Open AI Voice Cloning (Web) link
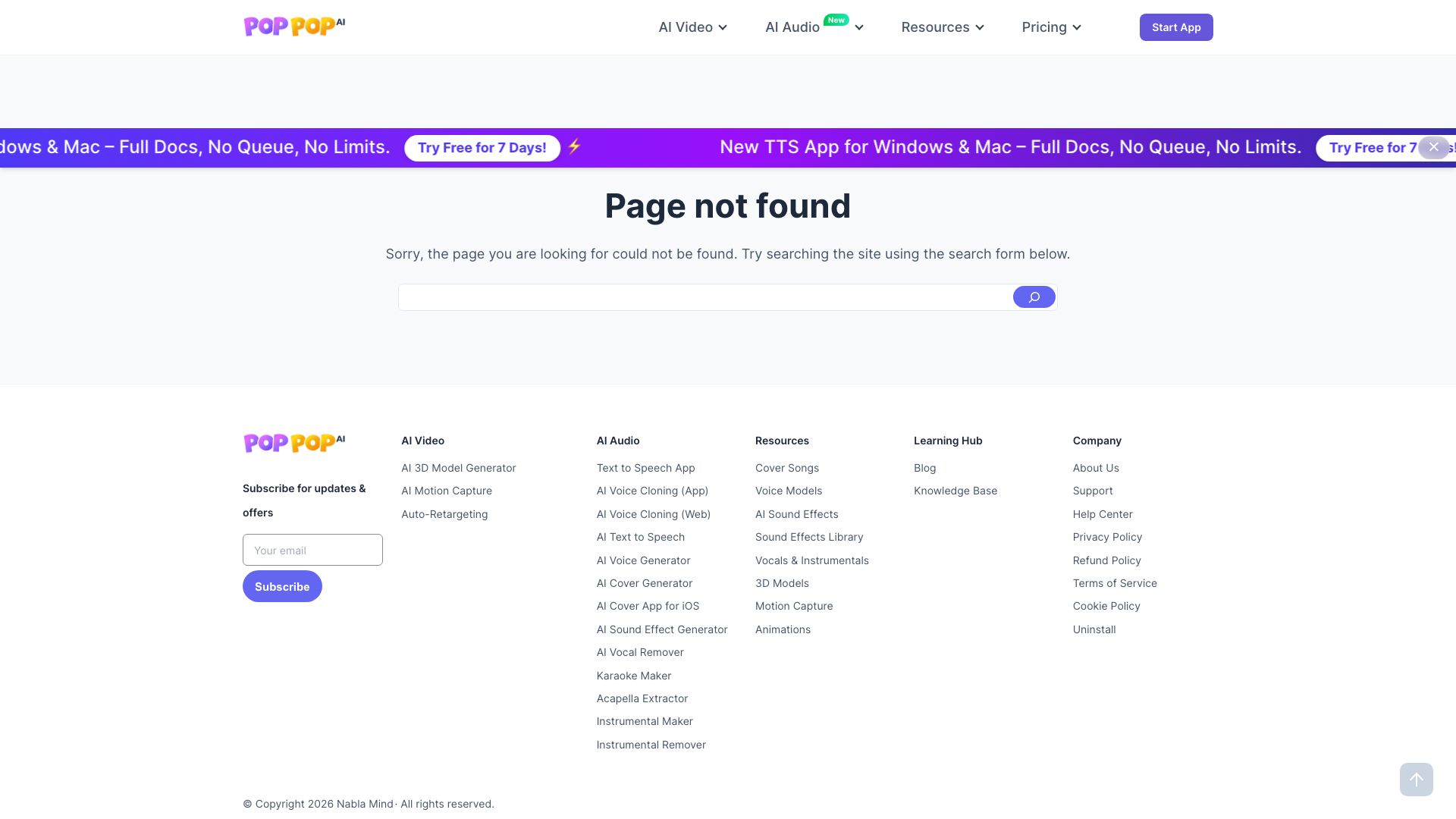This screenshot has width=1456, height=819. pyautogui.click(x=654, y=514)
